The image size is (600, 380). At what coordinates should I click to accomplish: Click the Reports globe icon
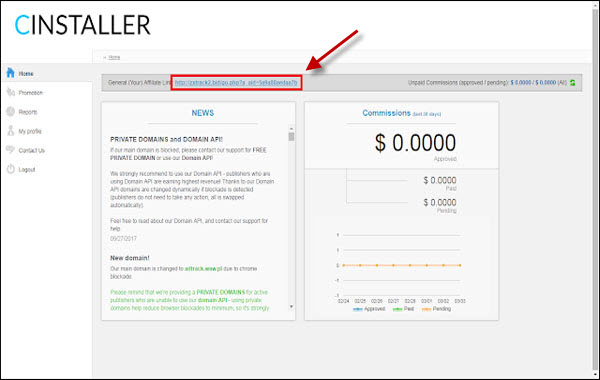click(10, 111)
